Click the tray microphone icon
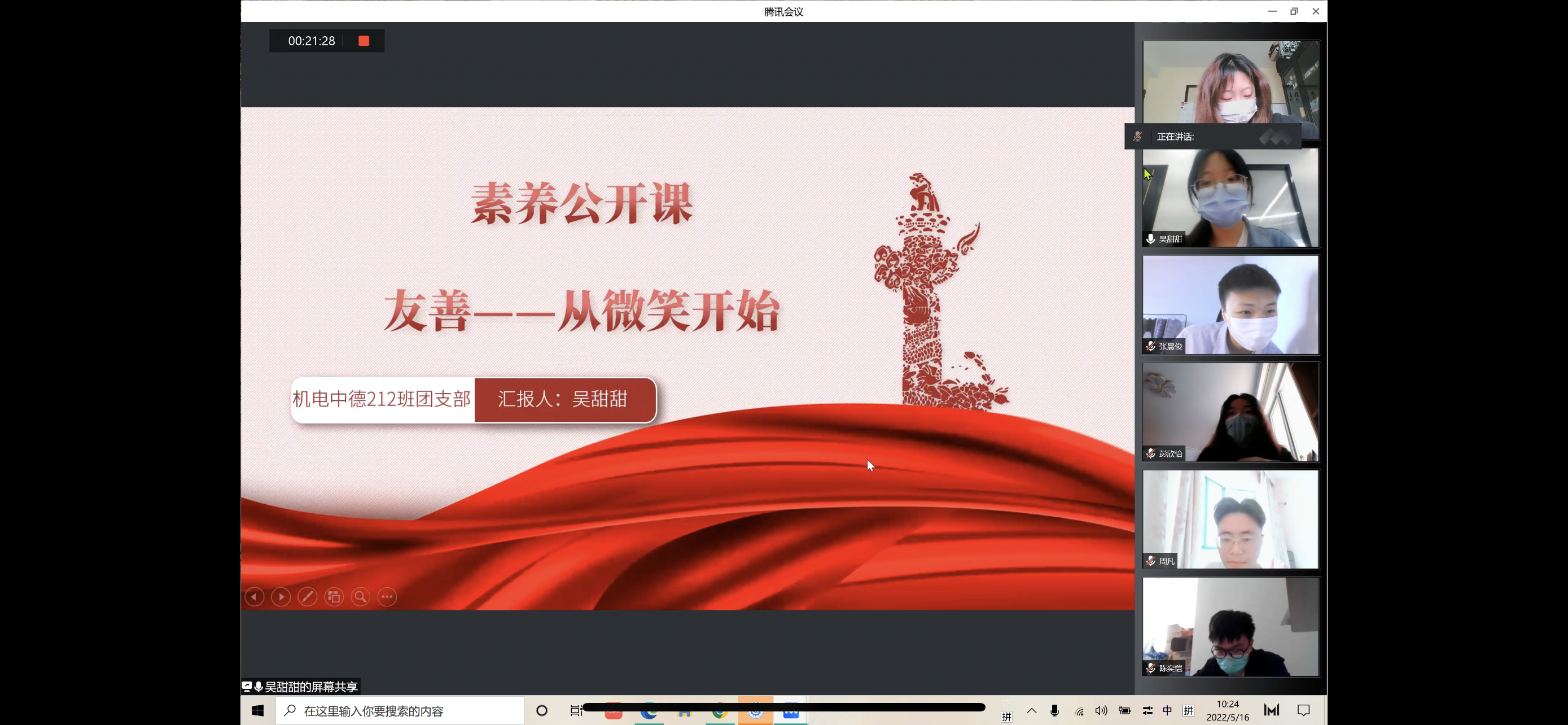This screenshot has width=1568, height=725. 1055,710
